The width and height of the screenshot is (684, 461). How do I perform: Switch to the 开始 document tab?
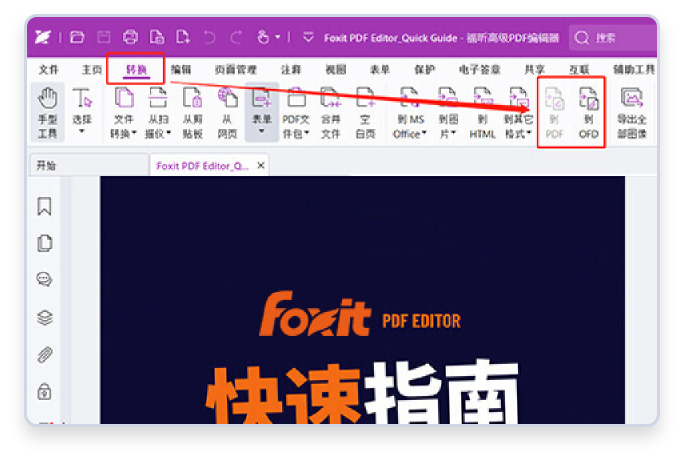point(89,165)
